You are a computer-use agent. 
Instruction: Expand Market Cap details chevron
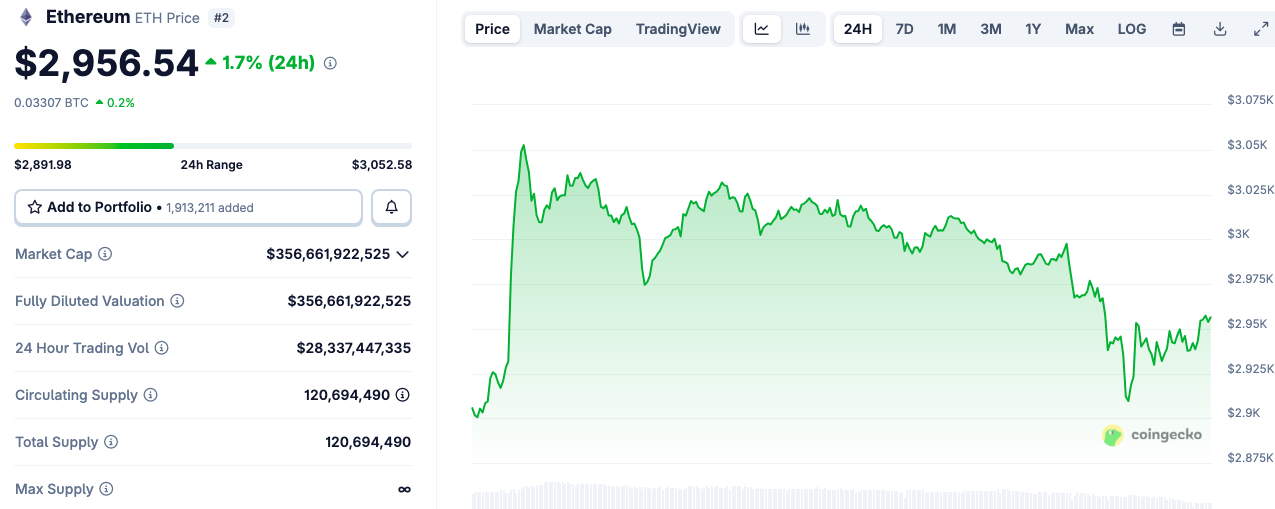(x=402, y=254)
